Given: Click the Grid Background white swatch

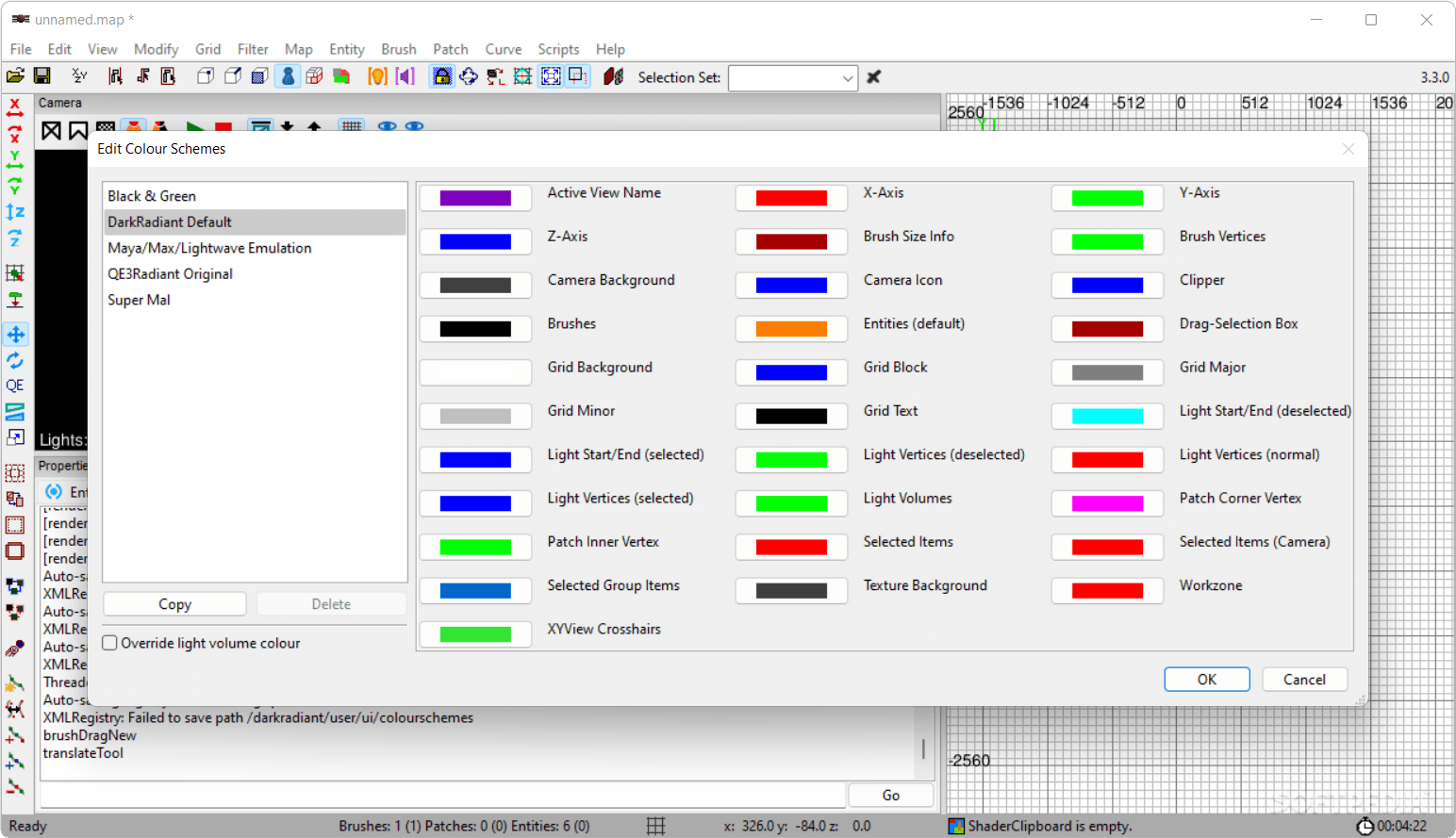Looking at the screenshot, I should point(475,372).
